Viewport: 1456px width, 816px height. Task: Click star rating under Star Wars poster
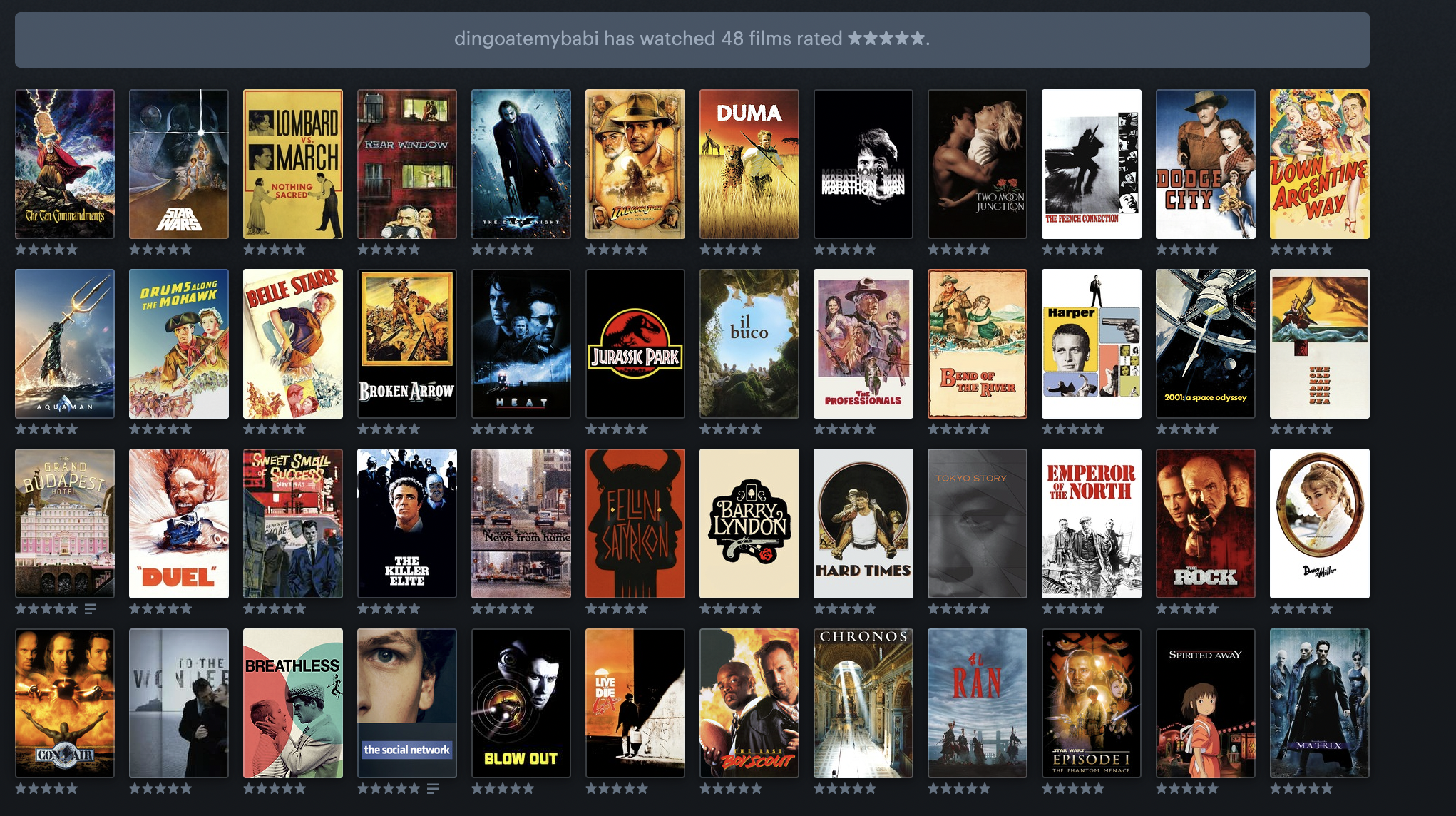[x=160, y=250]
